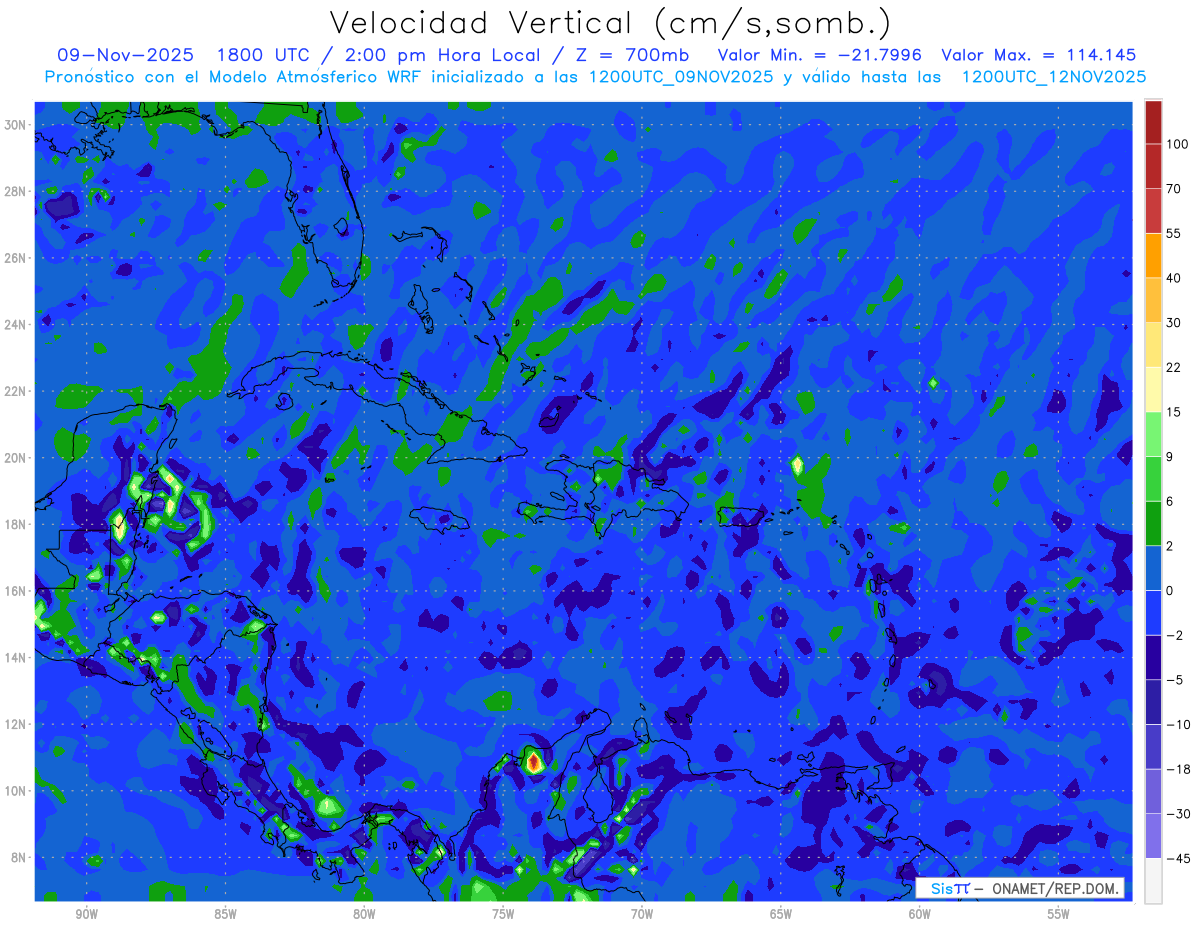The image size is (1200, 927).
Task: Click the '22N' latitude axis label
Action: pyautogui.click(x=17, y=391)
